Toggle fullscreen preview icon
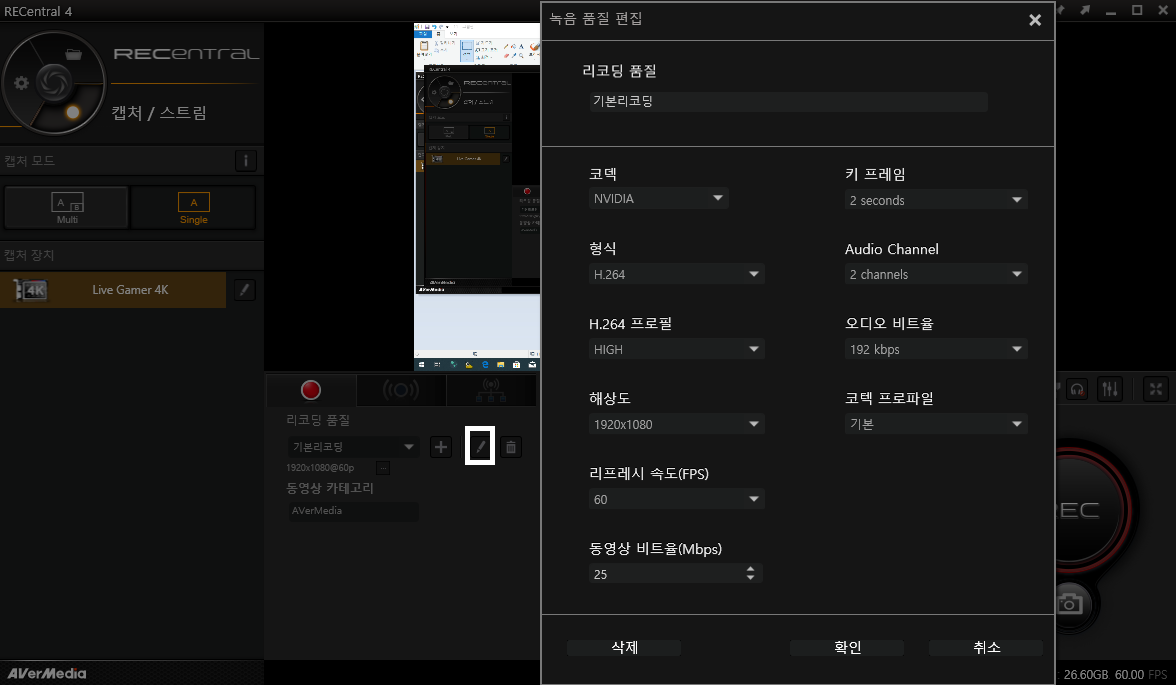Image resolution: width=1176 pixels, height=685 pixels. click(x=1156, y=389)
